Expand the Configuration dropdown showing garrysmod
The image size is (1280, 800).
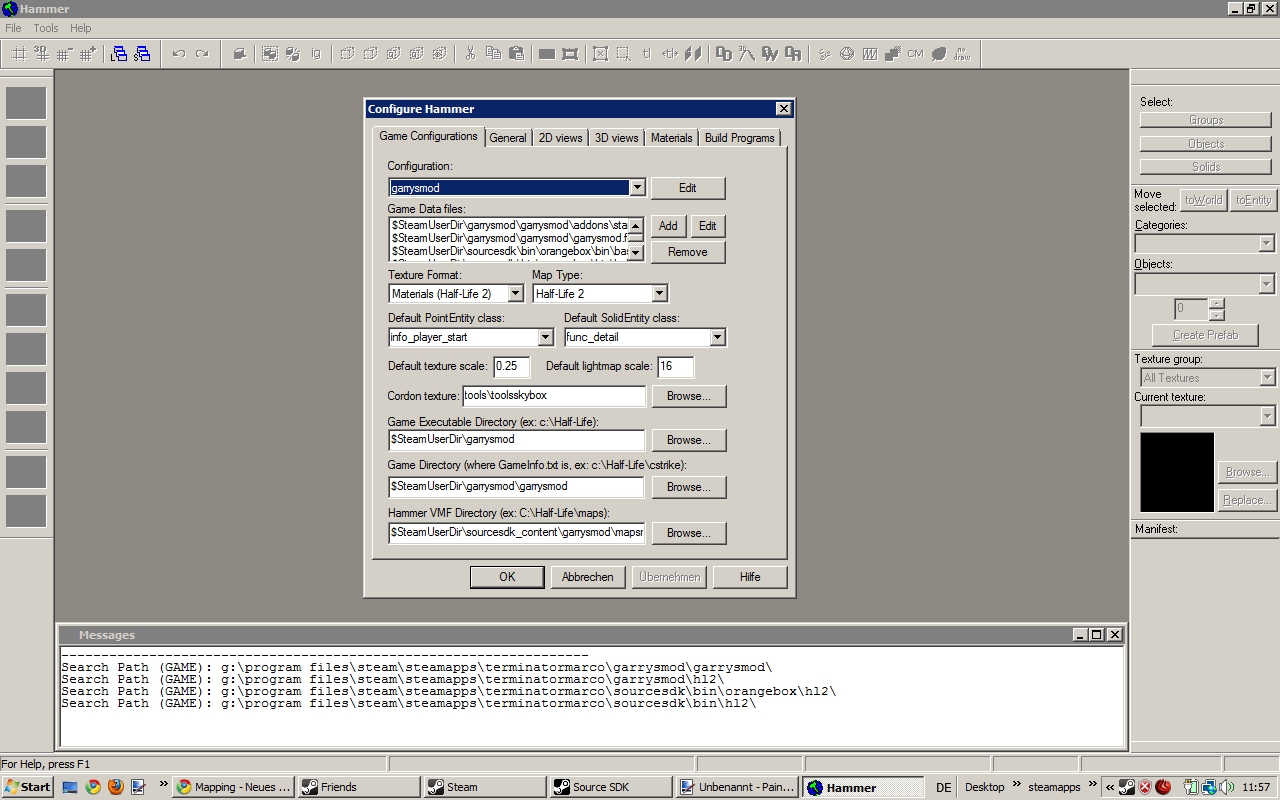pos(636,188)
